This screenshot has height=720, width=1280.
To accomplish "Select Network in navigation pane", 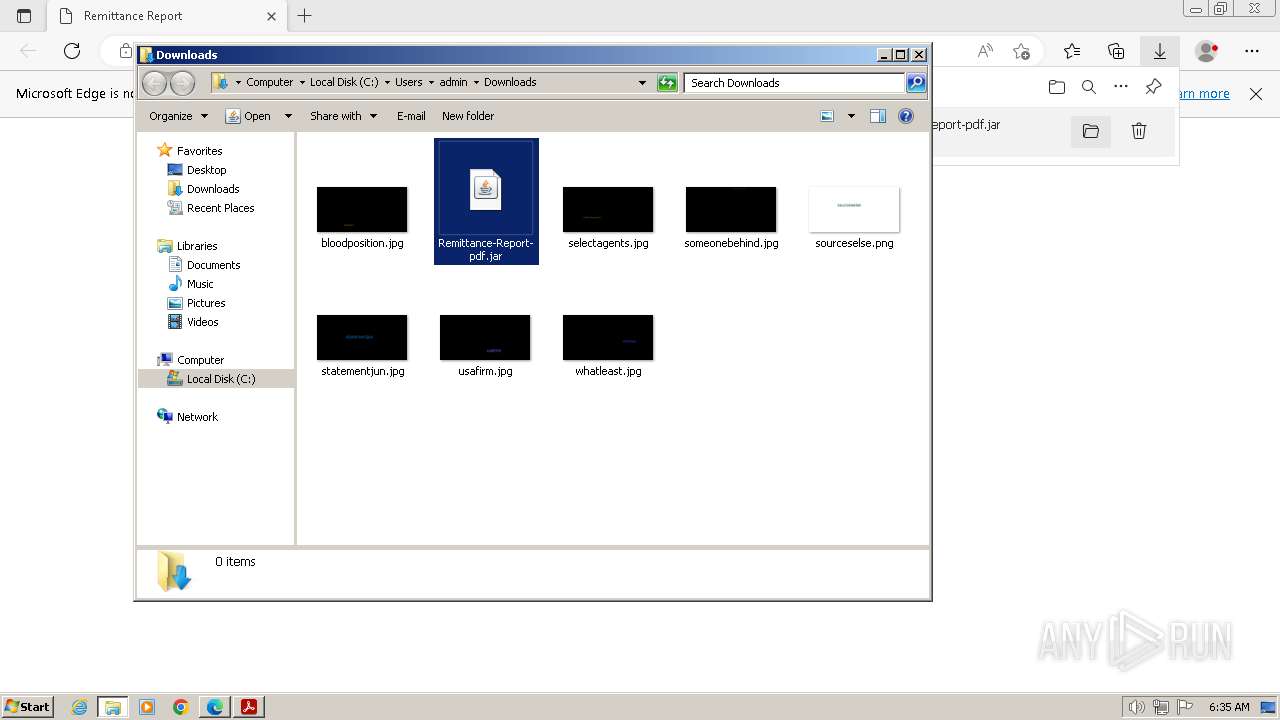I will point(197,417).
